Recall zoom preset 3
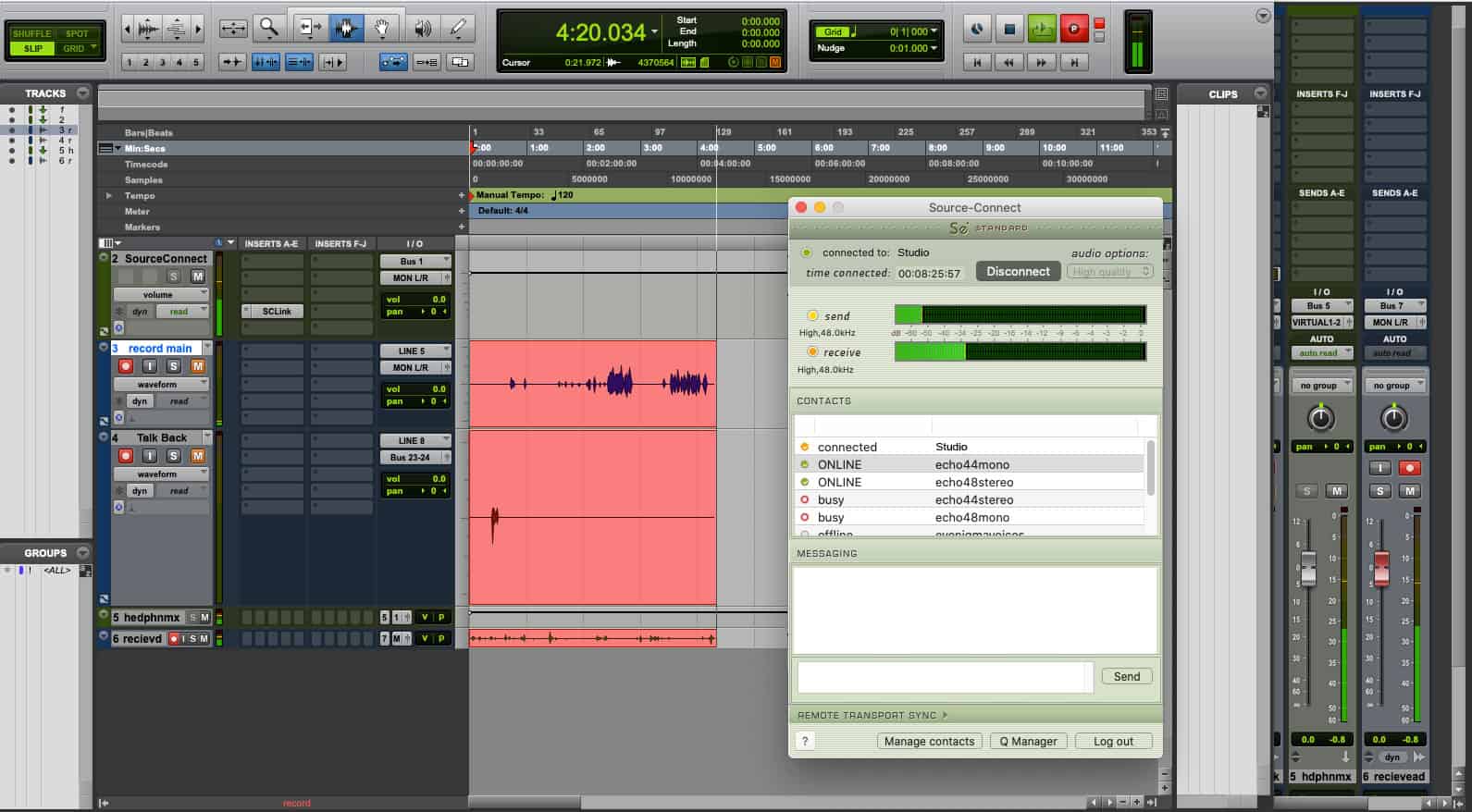 pyautogui.click(x=162, y=62)
